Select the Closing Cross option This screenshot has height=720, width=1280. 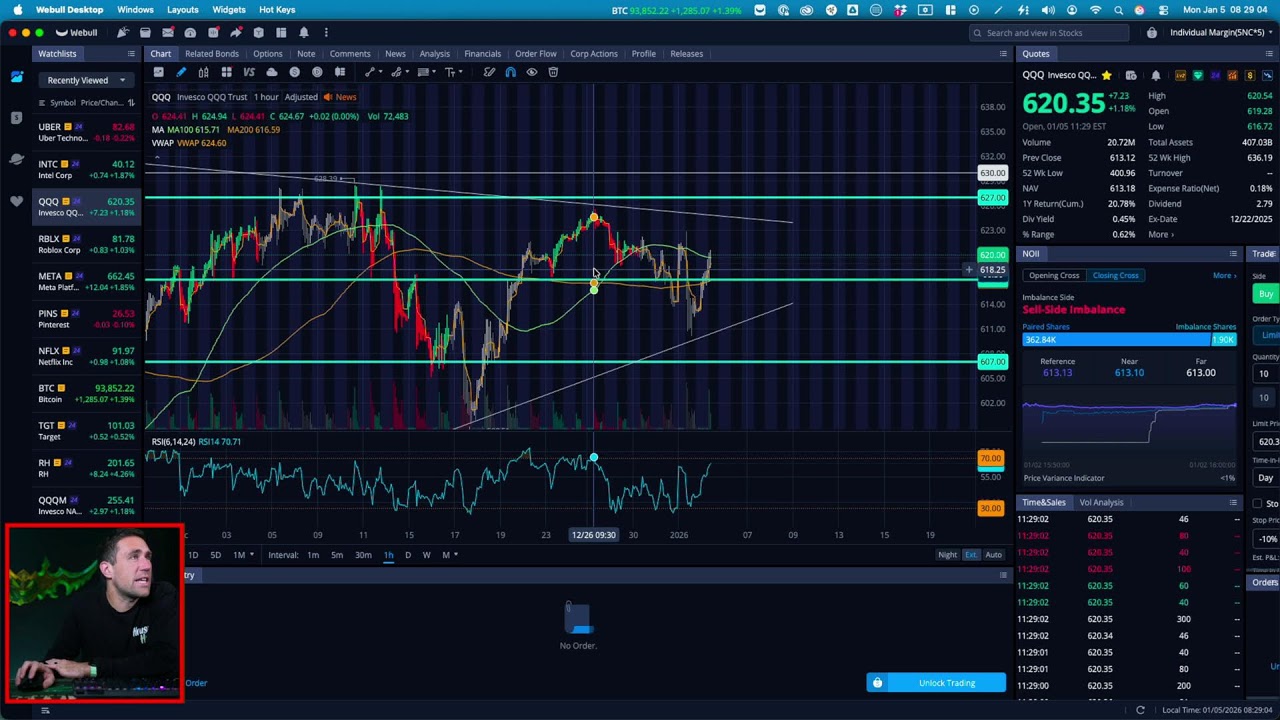pyautogui.click(x=1115, y=275)
